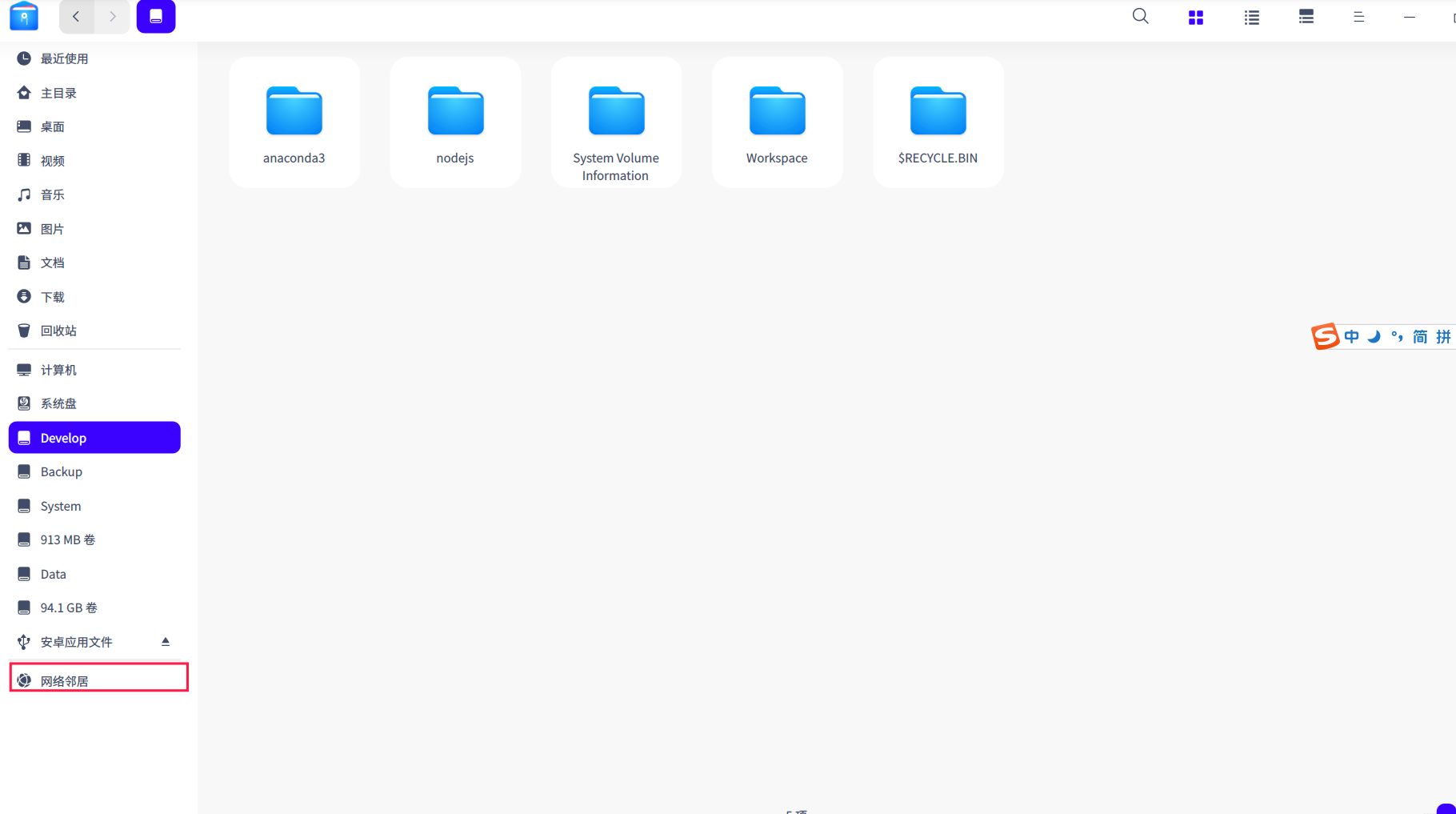Go back to previous folder
The height and width of the screenshot is (814, 1456).
[x=77, y=17]
